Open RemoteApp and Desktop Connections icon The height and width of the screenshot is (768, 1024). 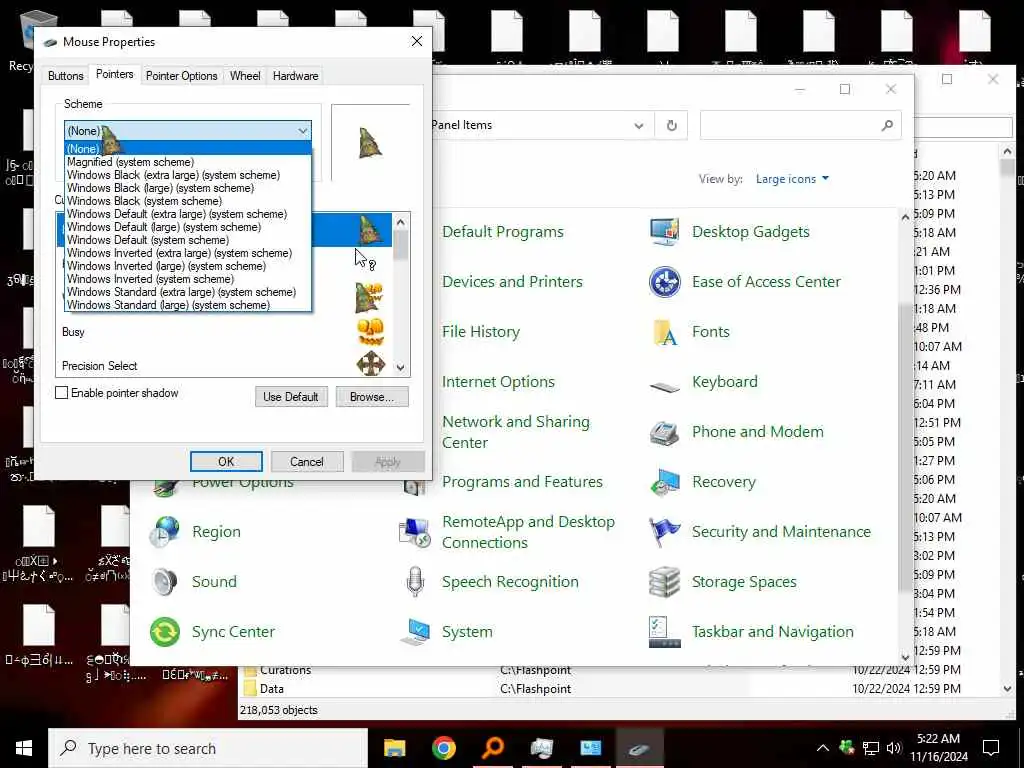[415, 532]
